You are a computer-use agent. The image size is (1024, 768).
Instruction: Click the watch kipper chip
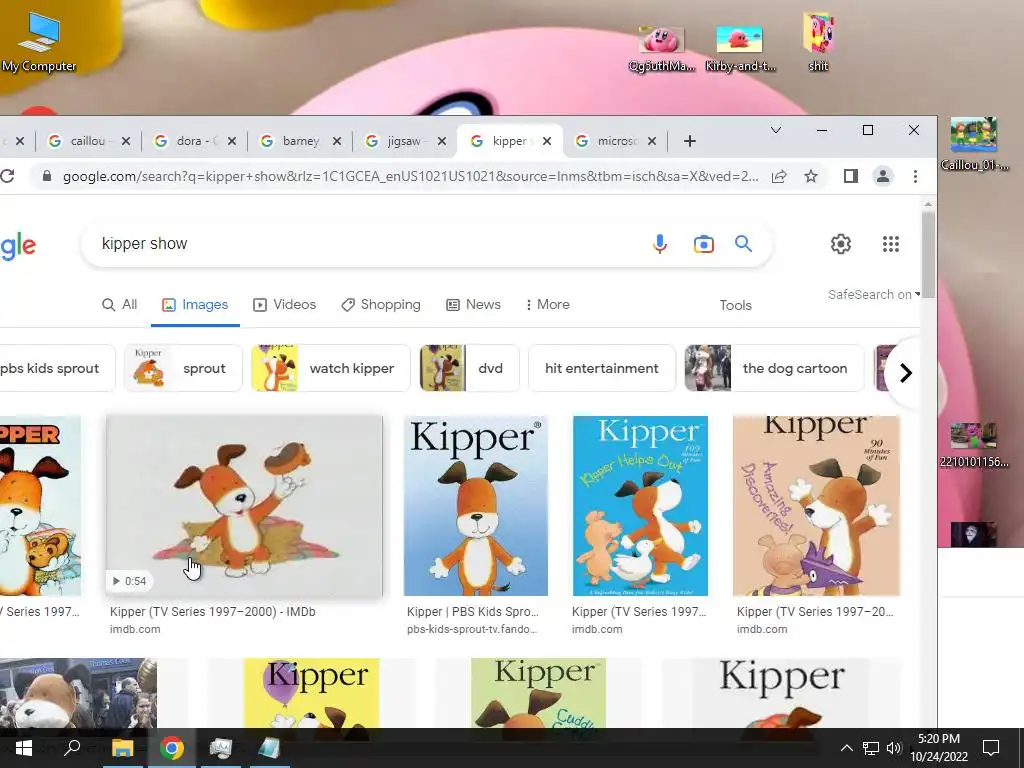coord(331,368)
